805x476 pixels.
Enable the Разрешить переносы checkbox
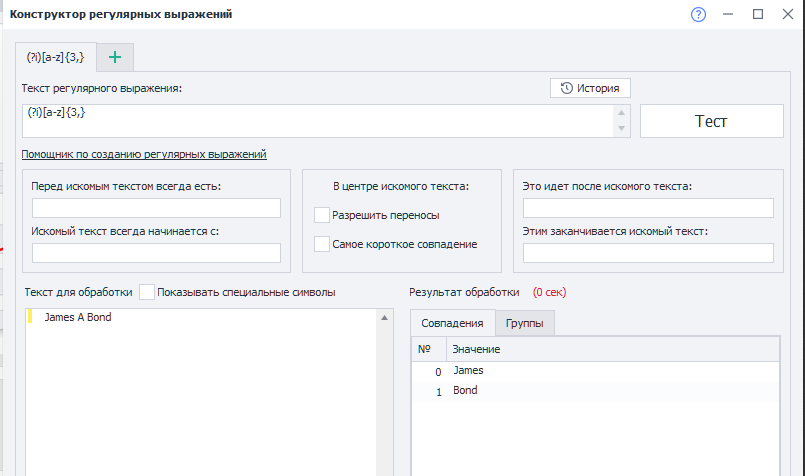tap(322, 215)
